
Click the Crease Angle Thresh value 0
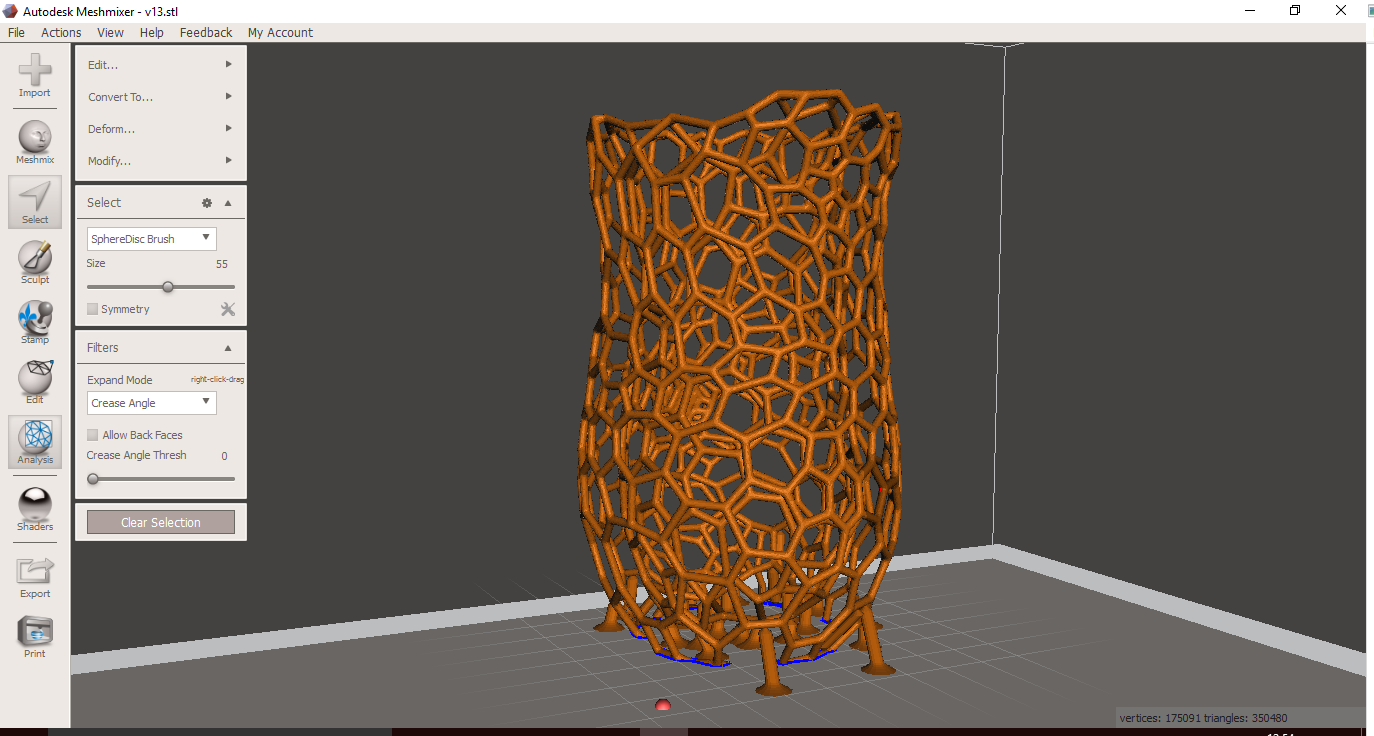(x=224, y=456)
